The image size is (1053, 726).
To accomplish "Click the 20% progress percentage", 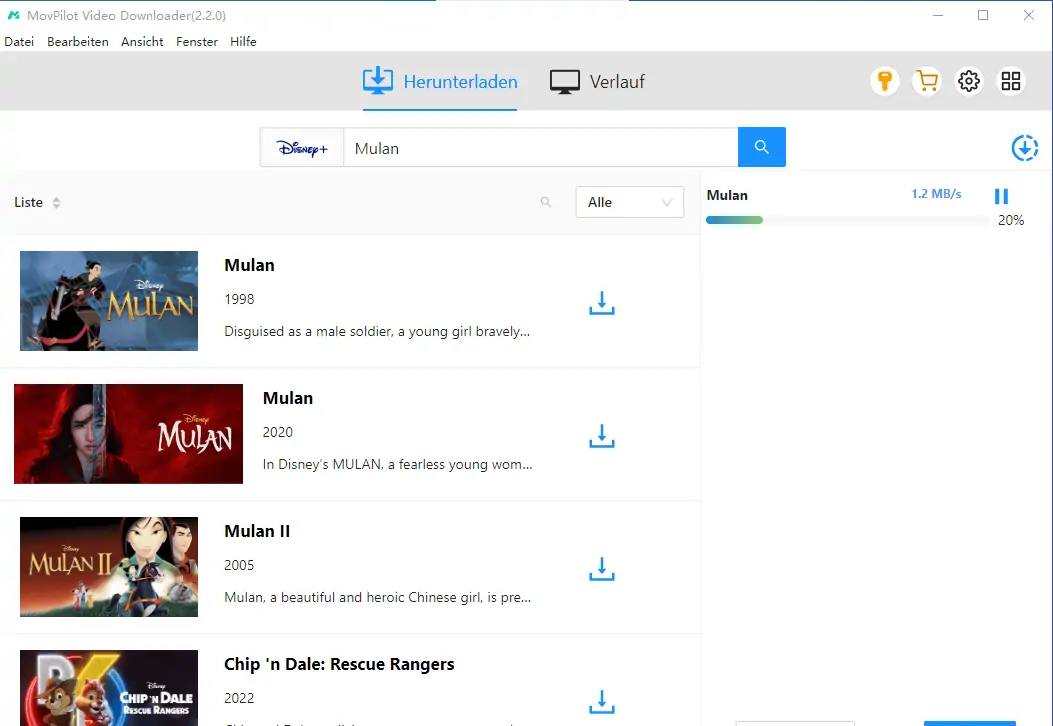I will click(x=1011, y=220).
